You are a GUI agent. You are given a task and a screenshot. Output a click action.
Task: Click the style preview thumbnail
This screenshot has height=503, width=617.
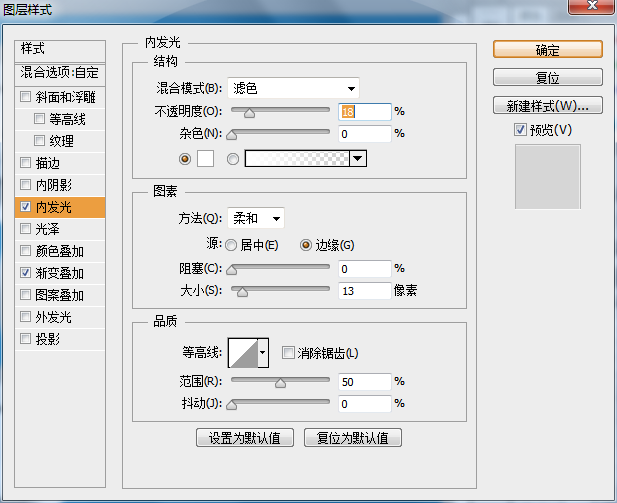point(548,177)
